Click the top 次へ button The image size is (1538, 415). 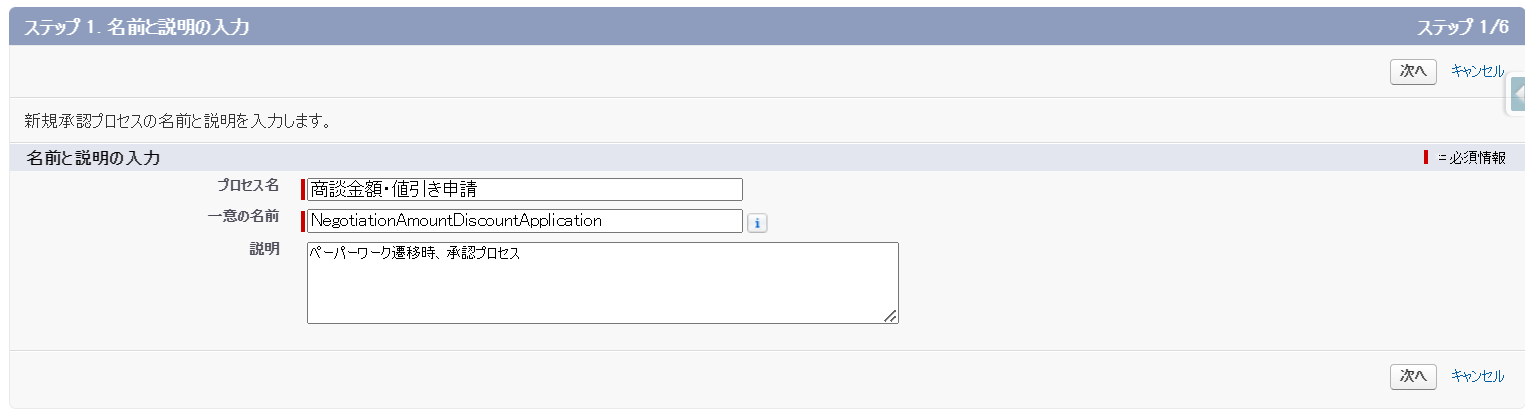[1413, 71]
